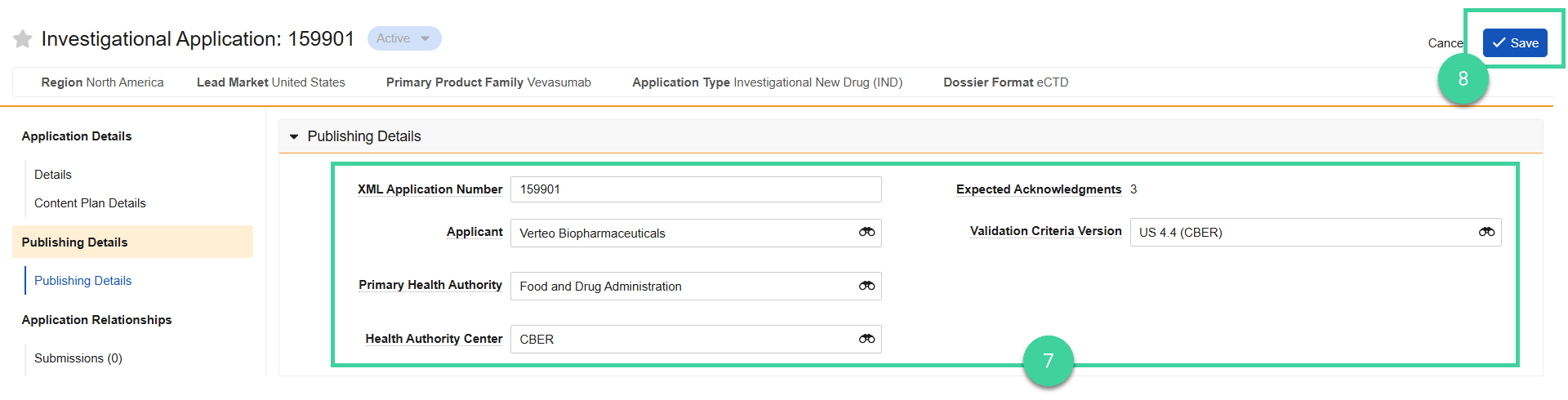Image resolution: width=1568 pixels, height=400 pixels.
Task: Open the Publishing Details sub-link
Action: [x=82, y=281]
